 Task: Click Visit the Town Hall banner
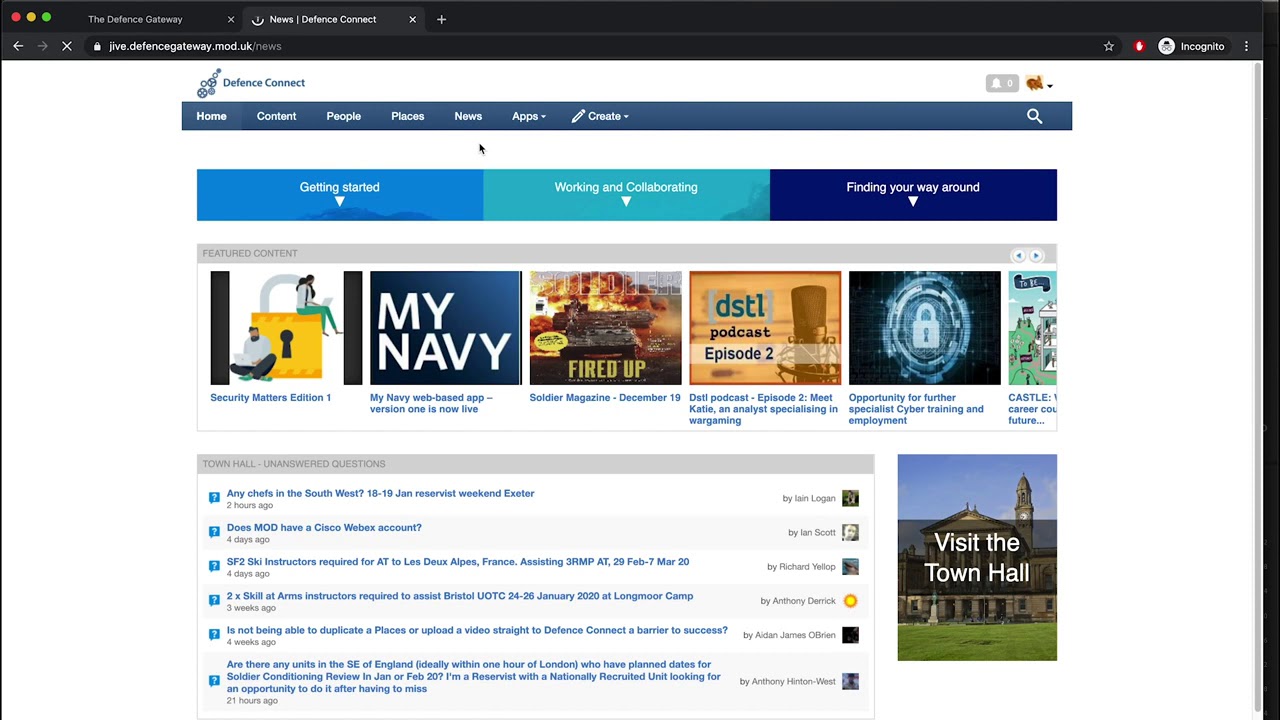pos(977,557)
